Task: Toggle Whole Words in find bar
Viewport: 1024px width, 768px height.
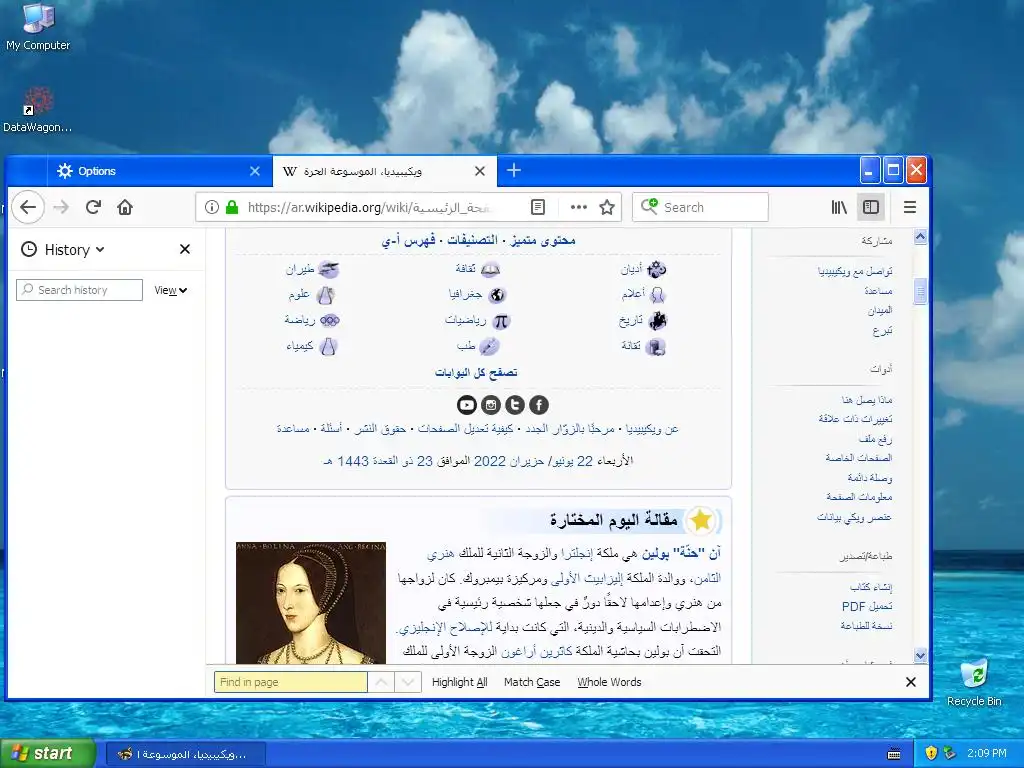Action: point(609,682)
